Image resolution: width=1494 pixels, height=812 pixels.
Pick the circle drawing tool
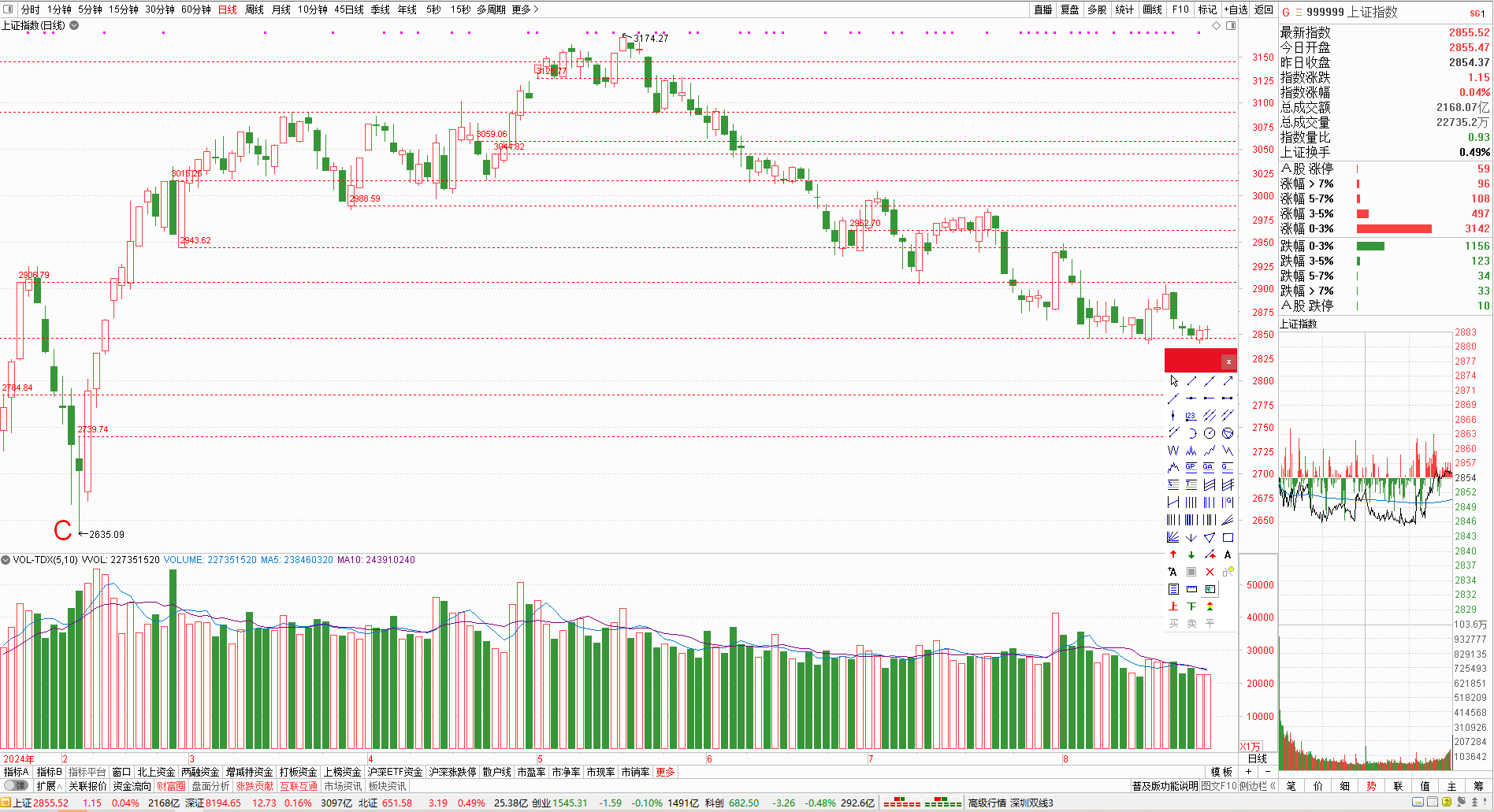click(x=1210, y=433)
